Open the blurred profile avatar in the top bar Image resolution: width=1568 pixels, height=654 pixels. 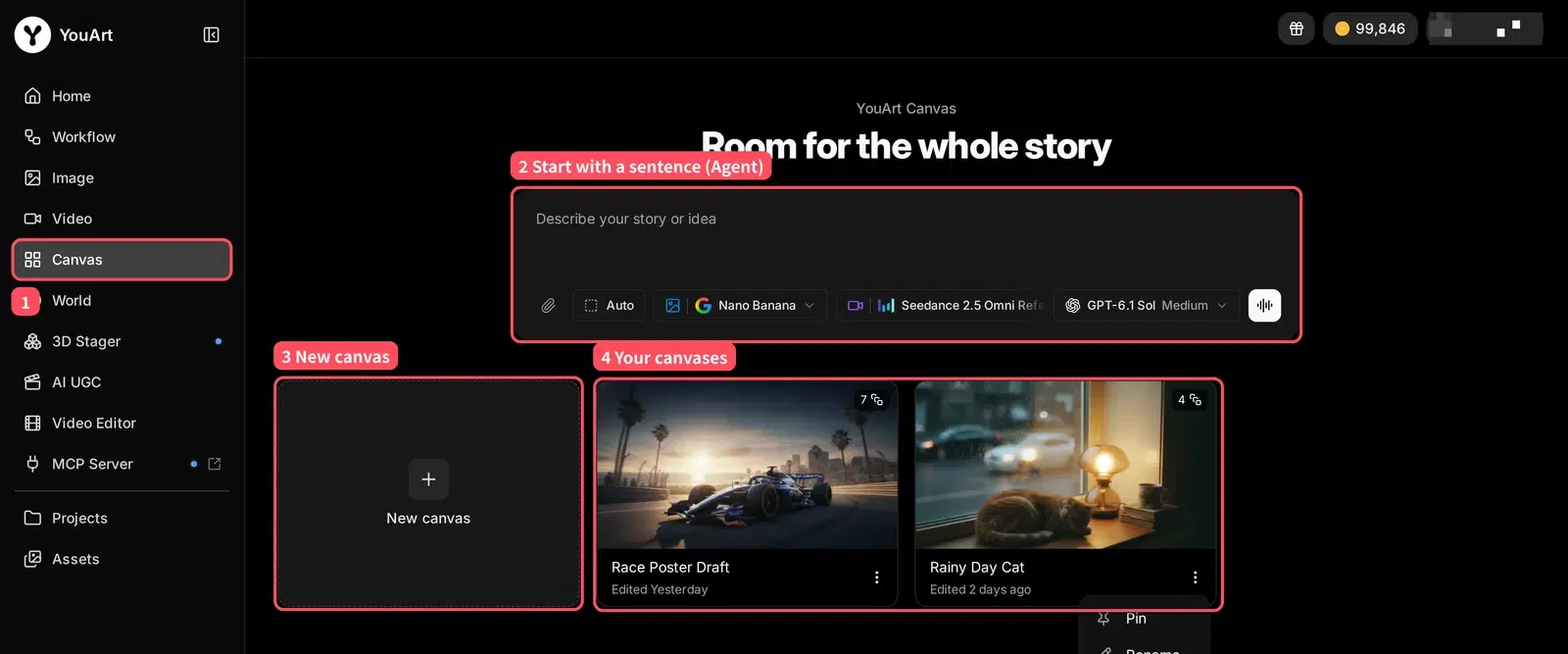[x=1485, y=28]
